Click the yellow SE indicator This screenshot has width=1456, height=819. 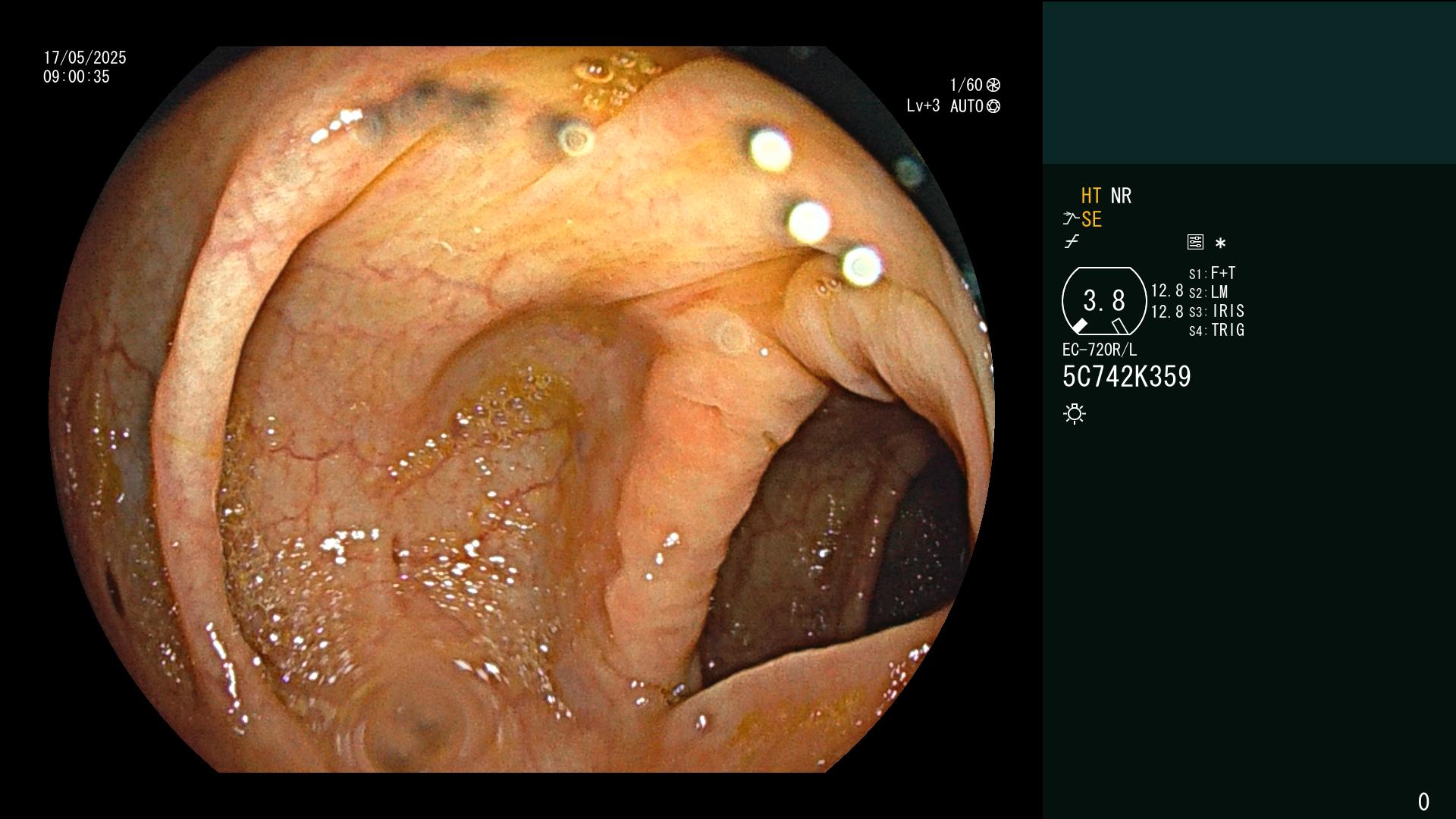pos(1091,220)
